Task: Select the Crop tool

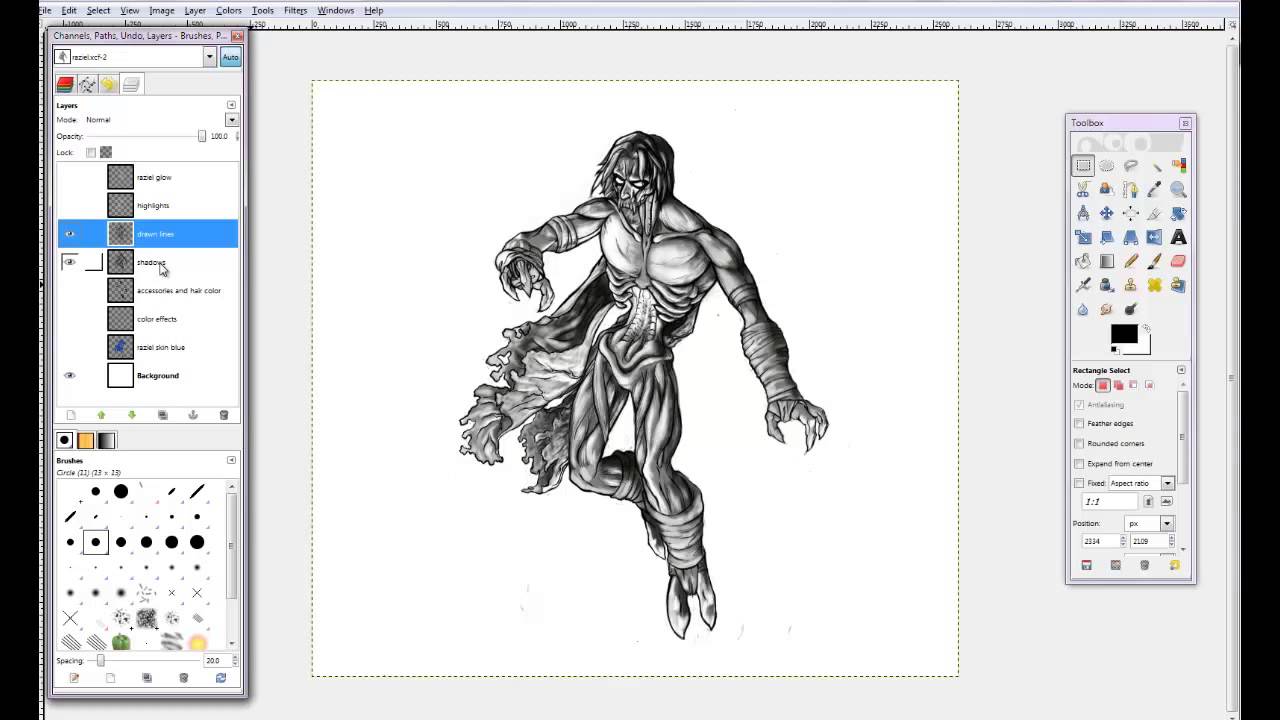Action: [1155, 213]
